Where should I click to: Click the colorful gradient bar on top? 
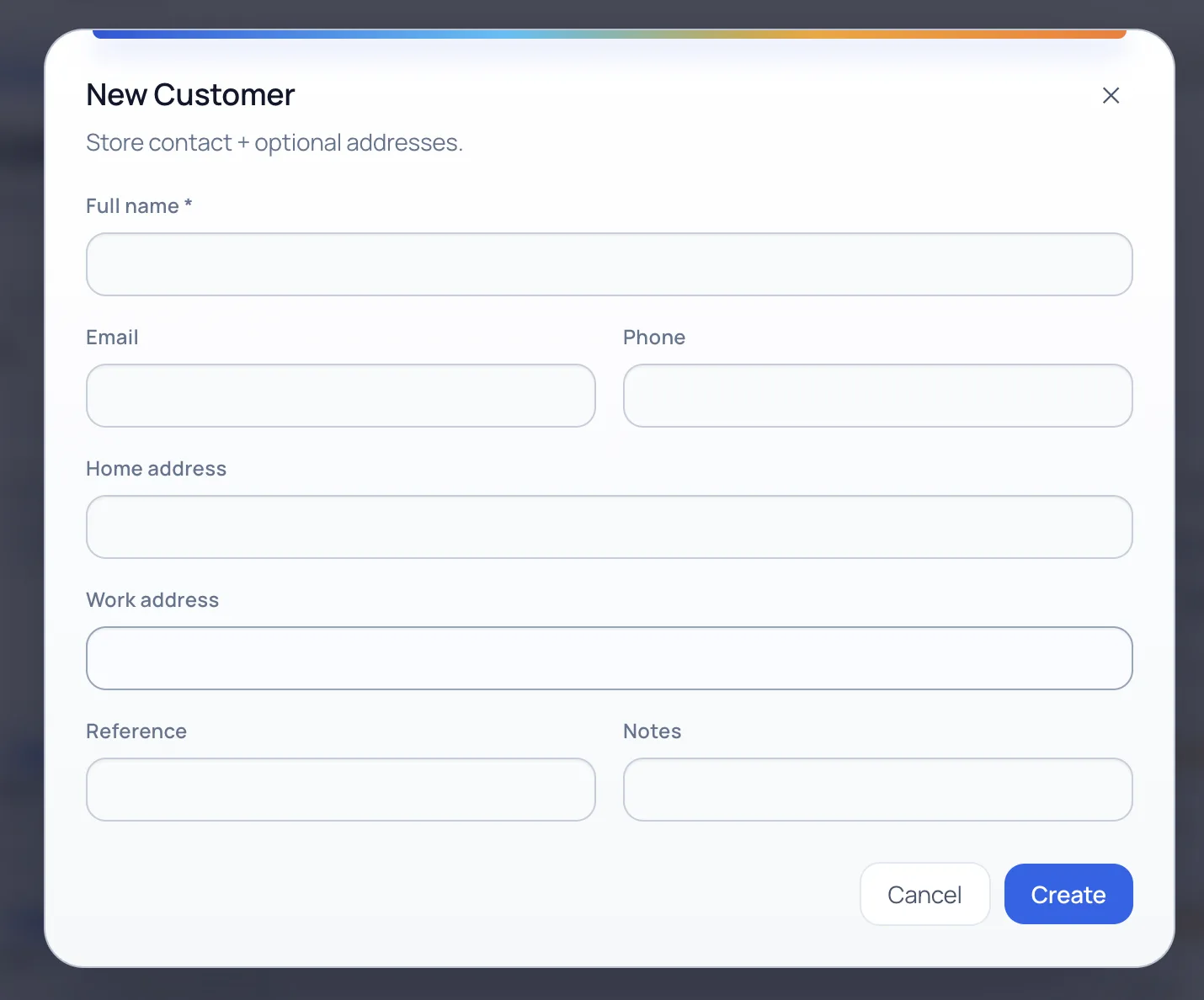click(x=609, y=33)
